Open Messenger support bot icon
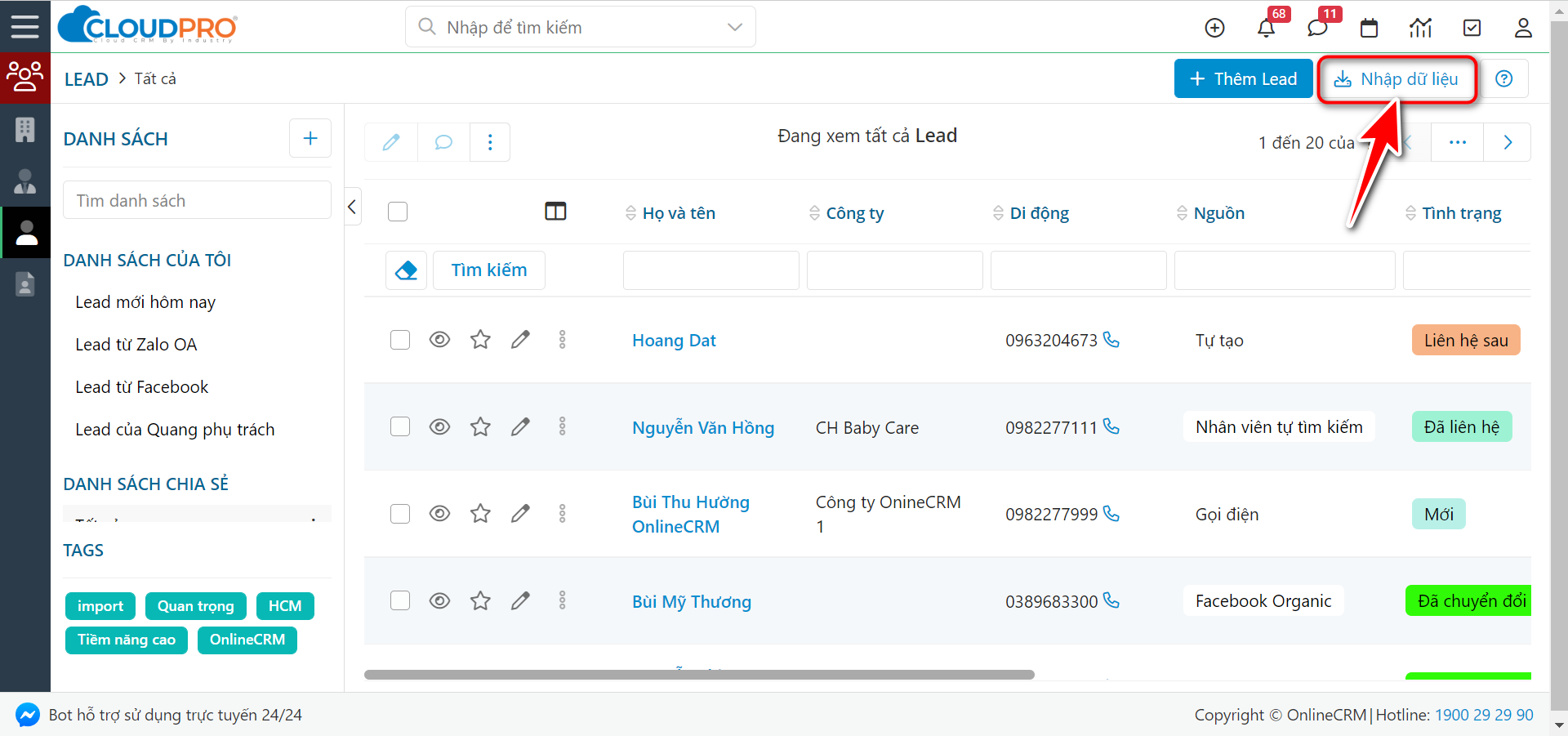Viewport: 1568px width, 736px height. (x=27, y=715)
